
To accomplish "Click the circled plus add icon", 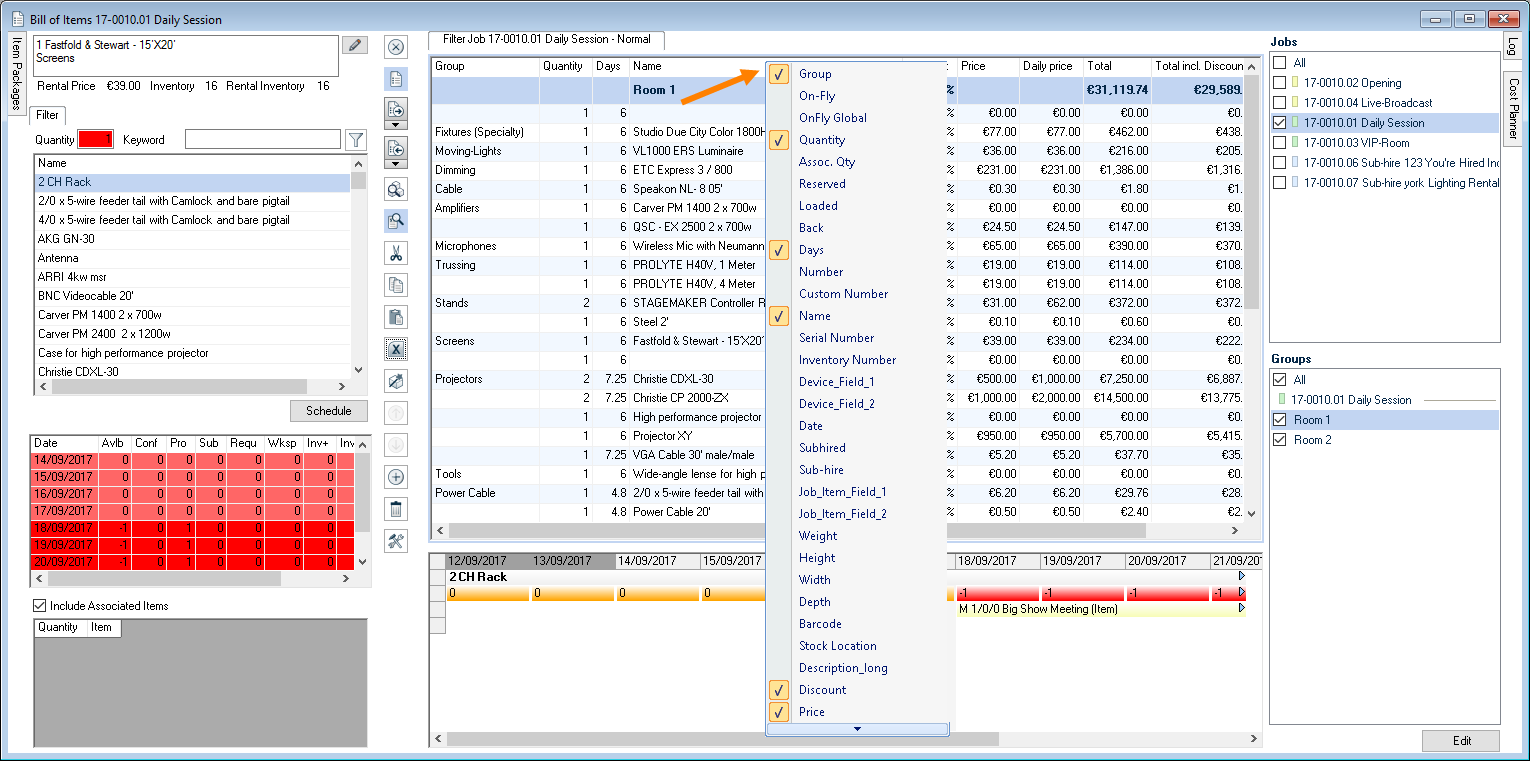I will coord(396,477).
